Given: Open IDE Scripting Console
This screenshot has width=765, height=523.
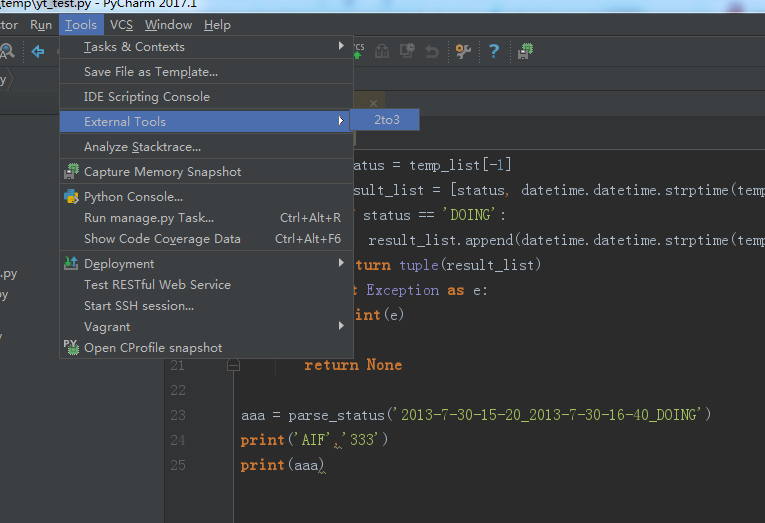Looking at the screenshot, I should (206, 97).
